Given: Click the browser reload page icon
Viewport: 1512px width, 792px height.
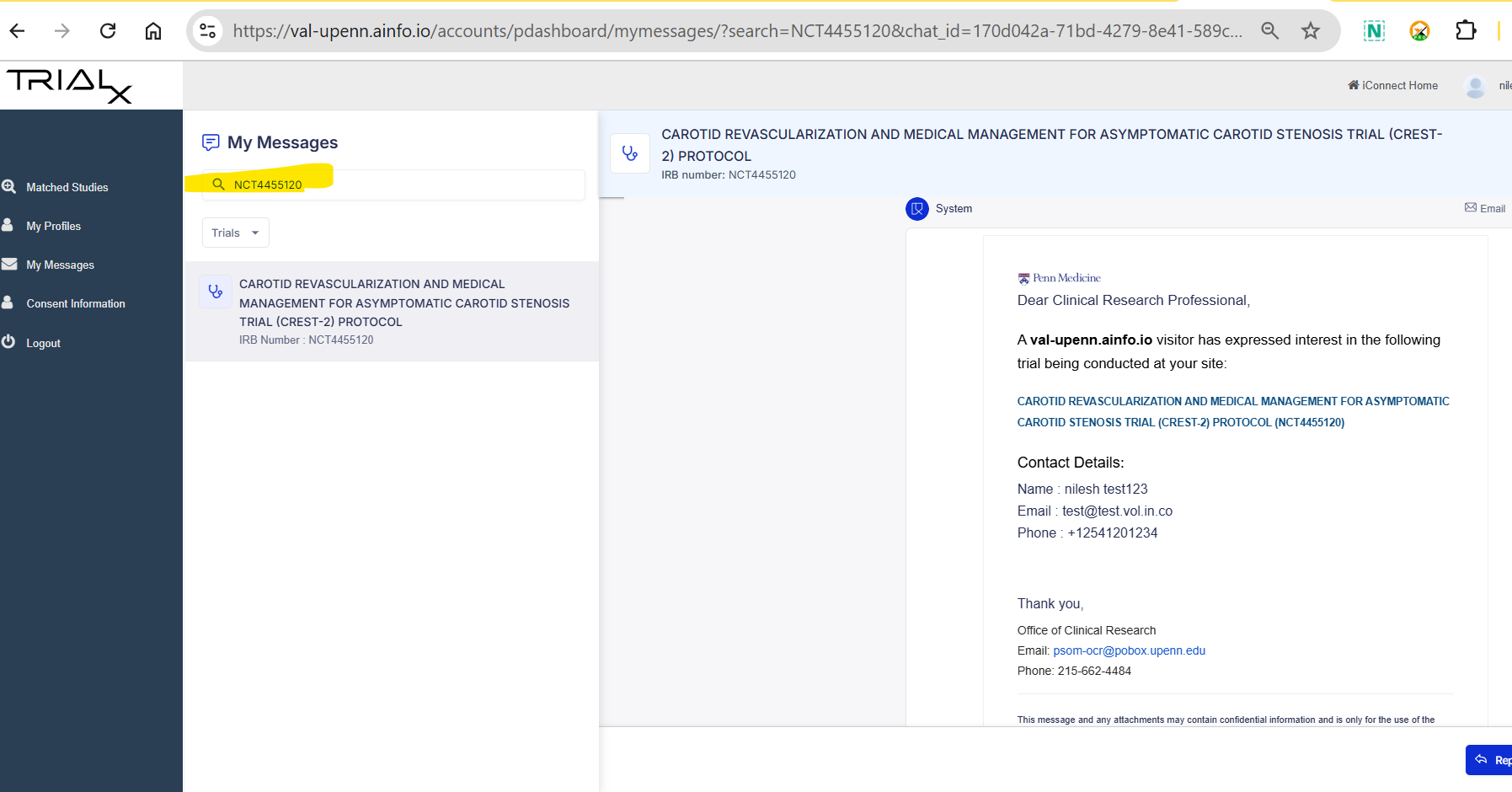Looking at the screenshot, I should click(108, 31).
